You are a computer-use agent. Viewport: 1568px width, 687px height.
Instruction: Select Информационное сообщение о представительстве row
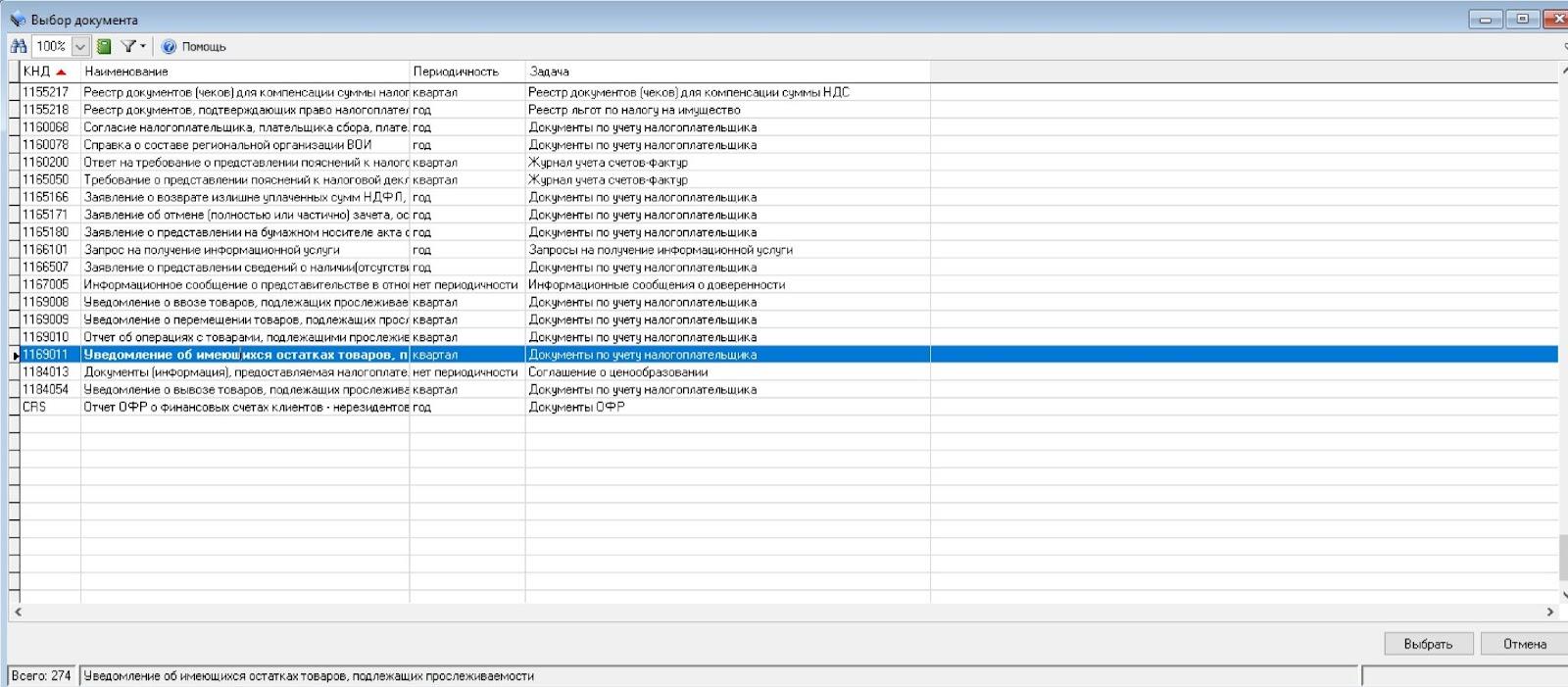pyautogui.click(x=789, y=285)
